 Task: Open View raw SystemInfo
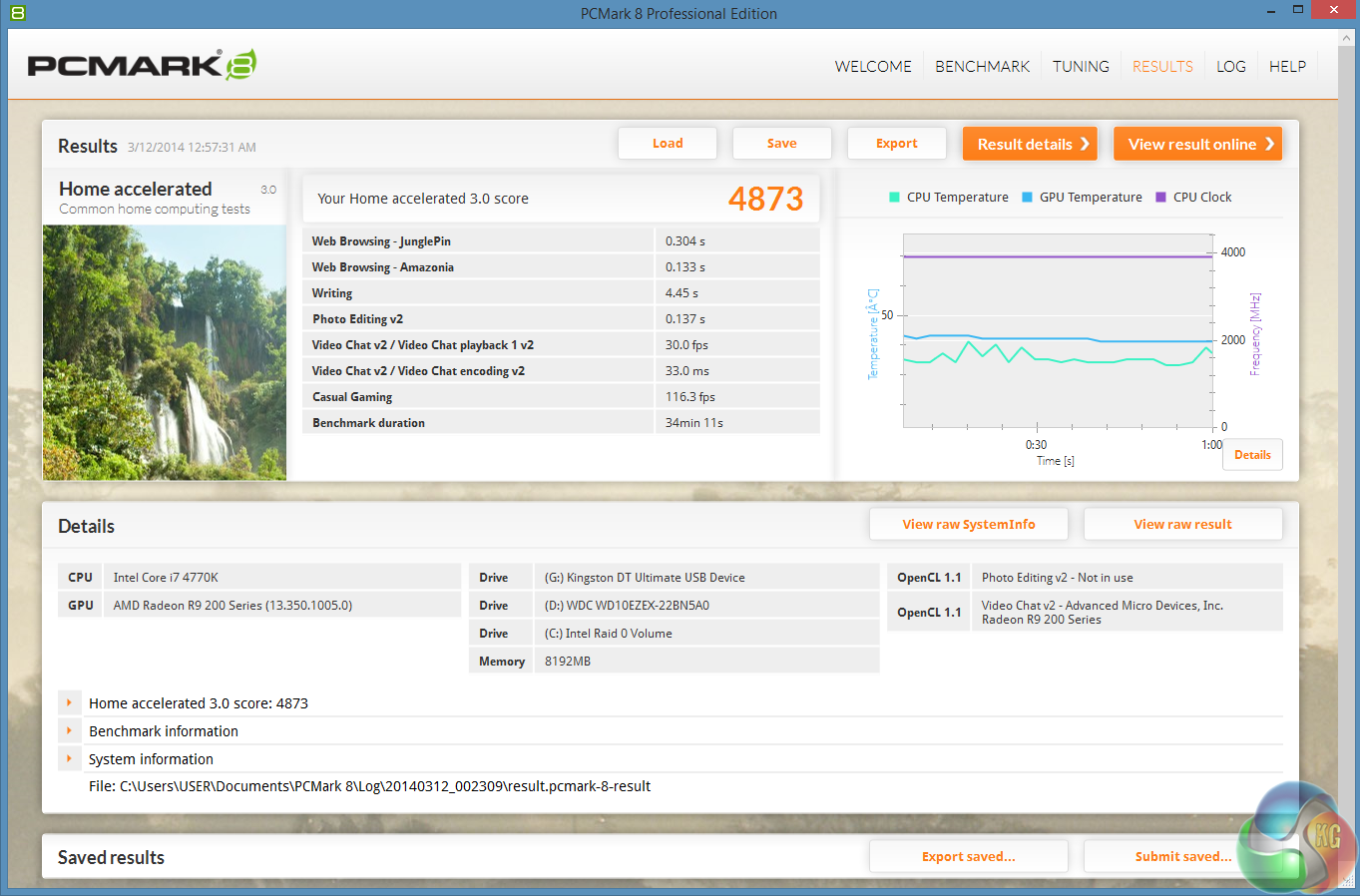tap(968, 525)
